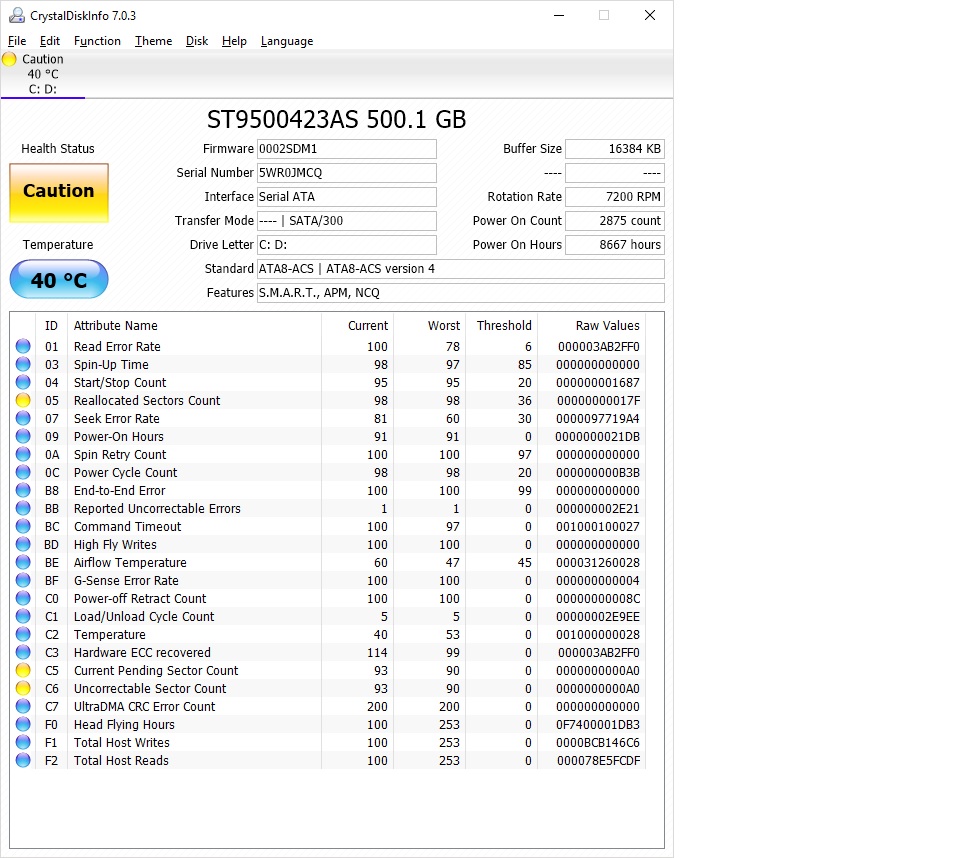Click the drive title ST9500423AS 500.1 GB

coord(337,119)
